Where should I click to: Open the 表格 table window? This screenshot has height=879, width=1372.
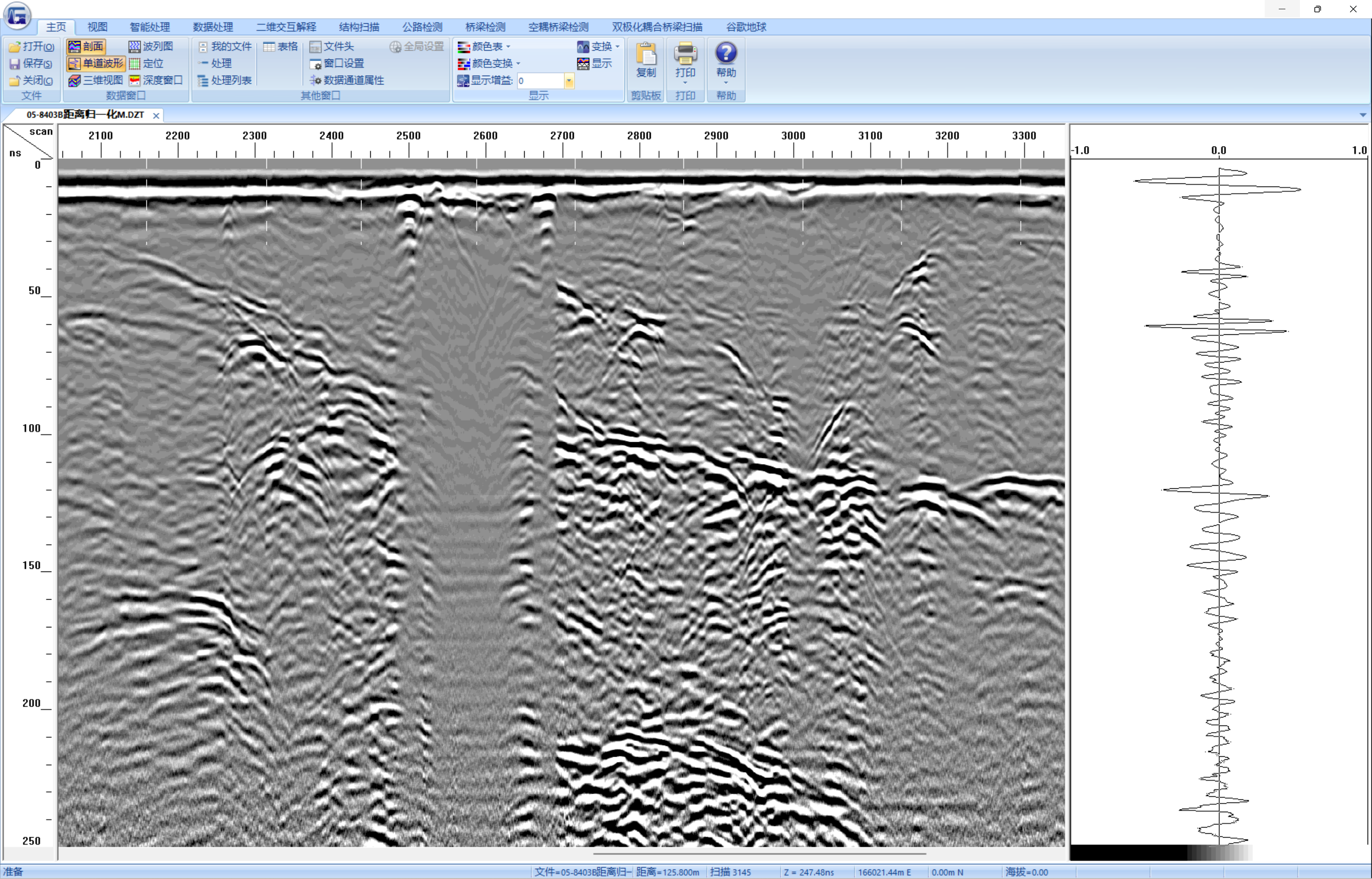click(281, 47)
